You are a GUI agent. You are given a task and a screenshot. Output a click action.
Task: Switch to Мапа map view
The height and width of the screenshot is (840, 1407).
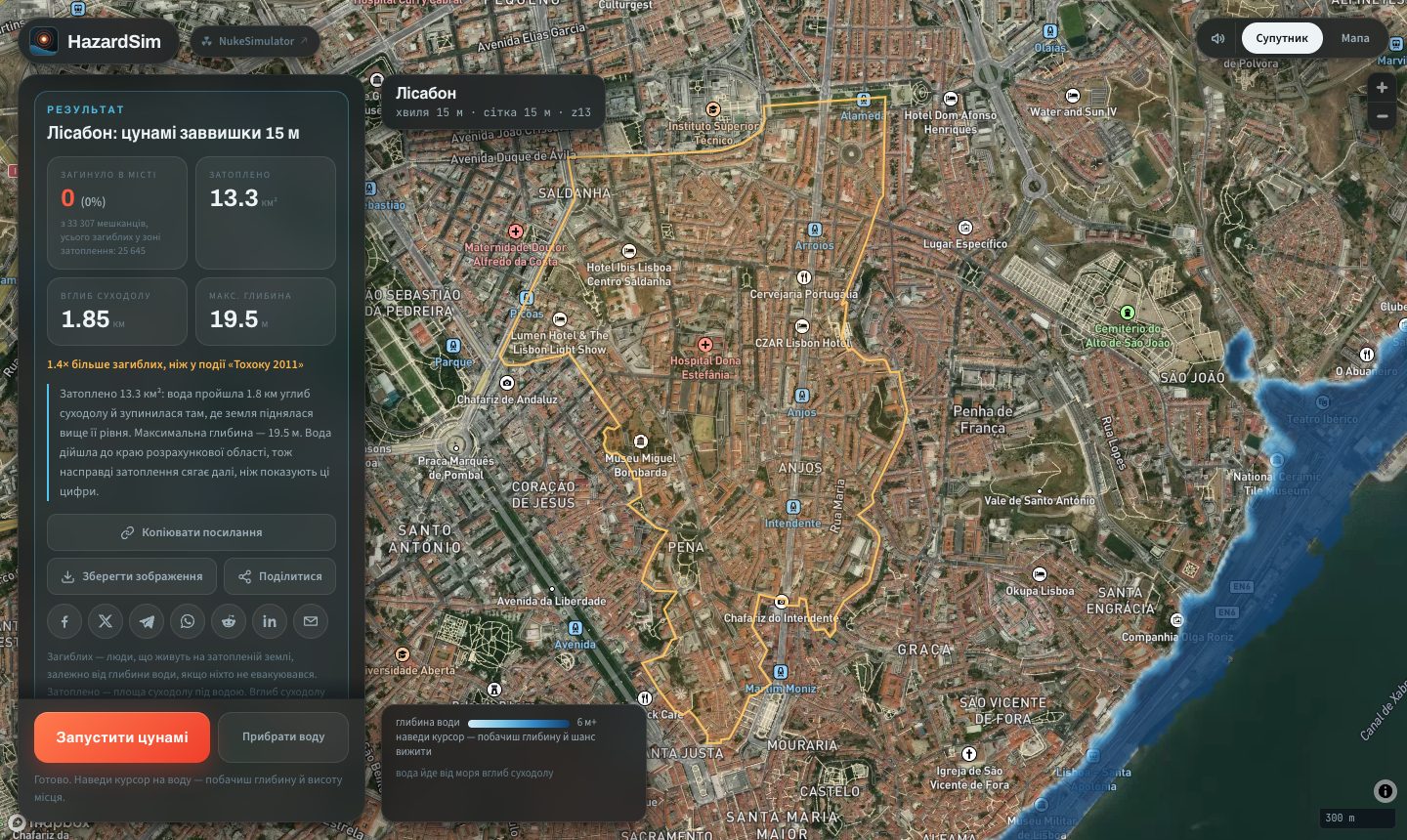tap(1355, 38)
